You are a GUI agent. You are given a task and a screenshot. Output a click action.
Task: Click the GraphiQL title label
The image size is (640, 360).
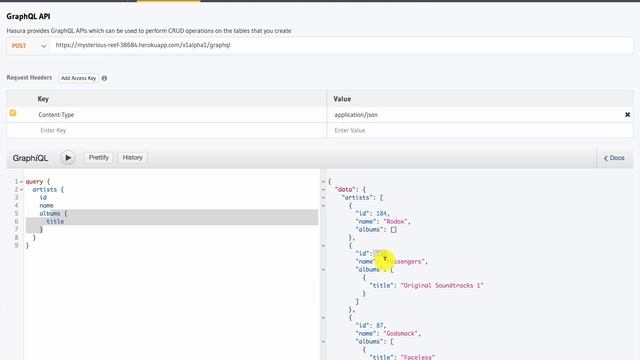(30, 158)
